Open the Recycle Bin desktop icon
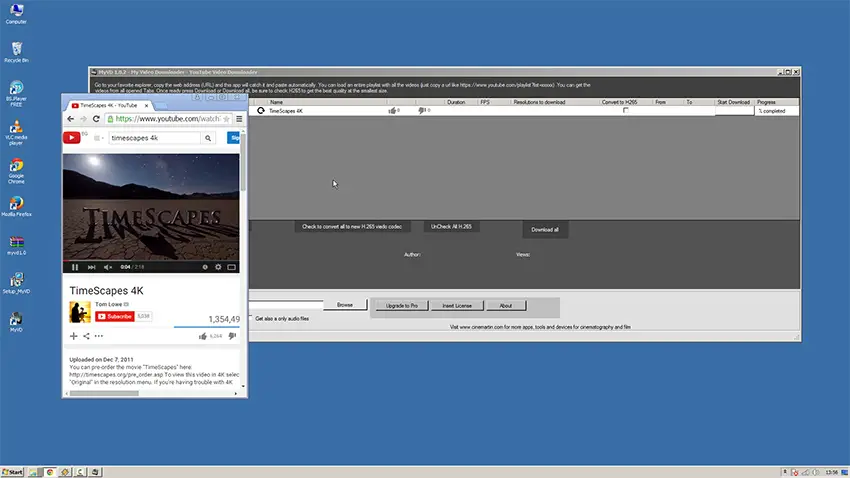 click(x=16, y=53)
